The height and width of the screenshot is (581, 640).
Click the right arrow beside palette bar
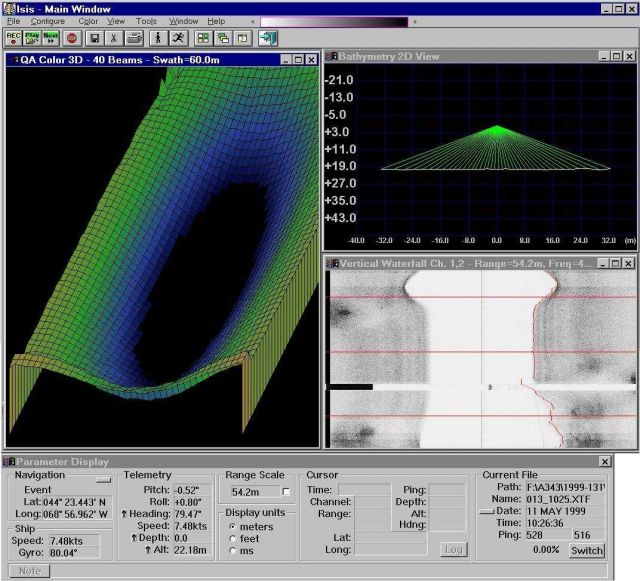pyautogui.click(x=415, y=22)
